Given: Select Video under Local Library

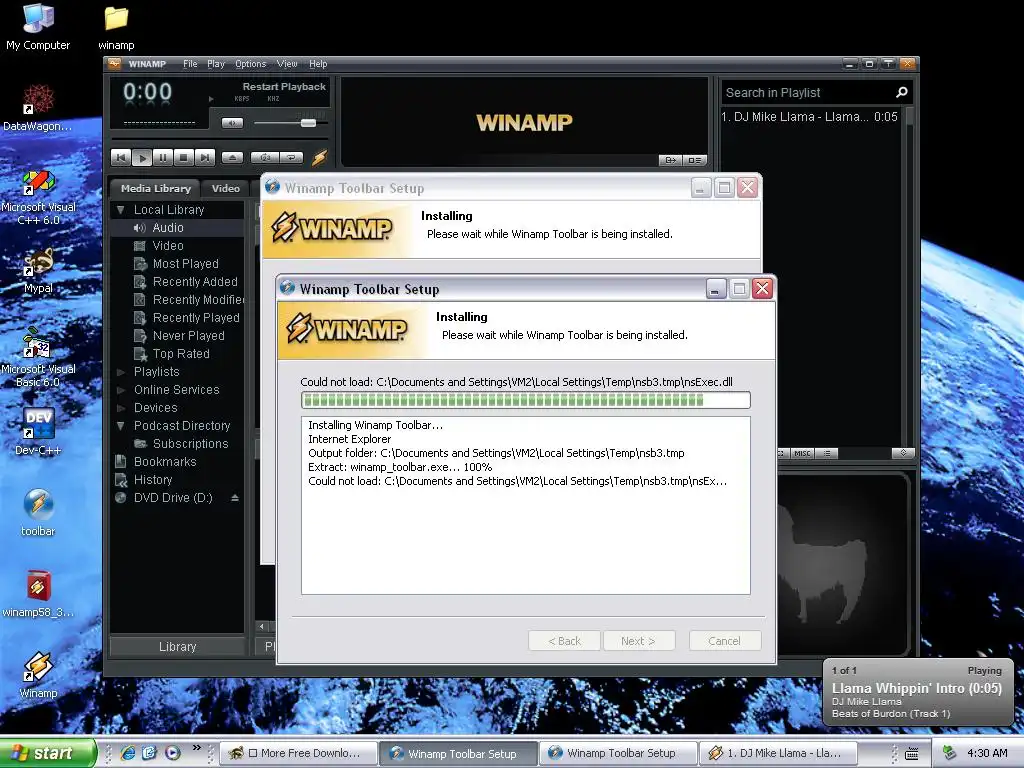Looking at the screenshot, I should pyautogui.click(x=168, y=246).
